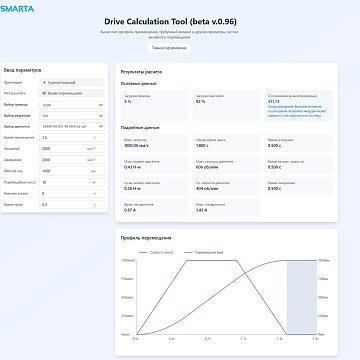Click the clock icon in the calculation method field
Screen dimensions: 360x360
click(45, 93)
